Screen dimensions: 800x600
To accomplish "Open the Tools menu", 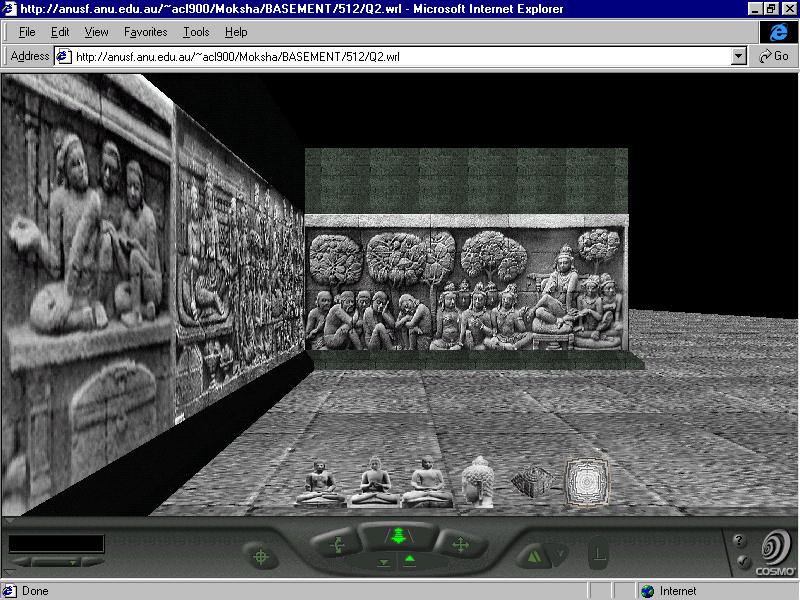I will (x=196, y=32).
